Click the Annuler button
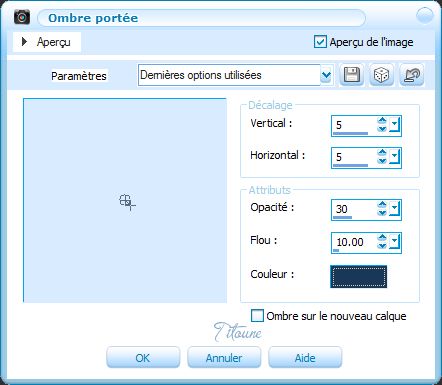The image size is (442, 385). [x=224, y=358]
